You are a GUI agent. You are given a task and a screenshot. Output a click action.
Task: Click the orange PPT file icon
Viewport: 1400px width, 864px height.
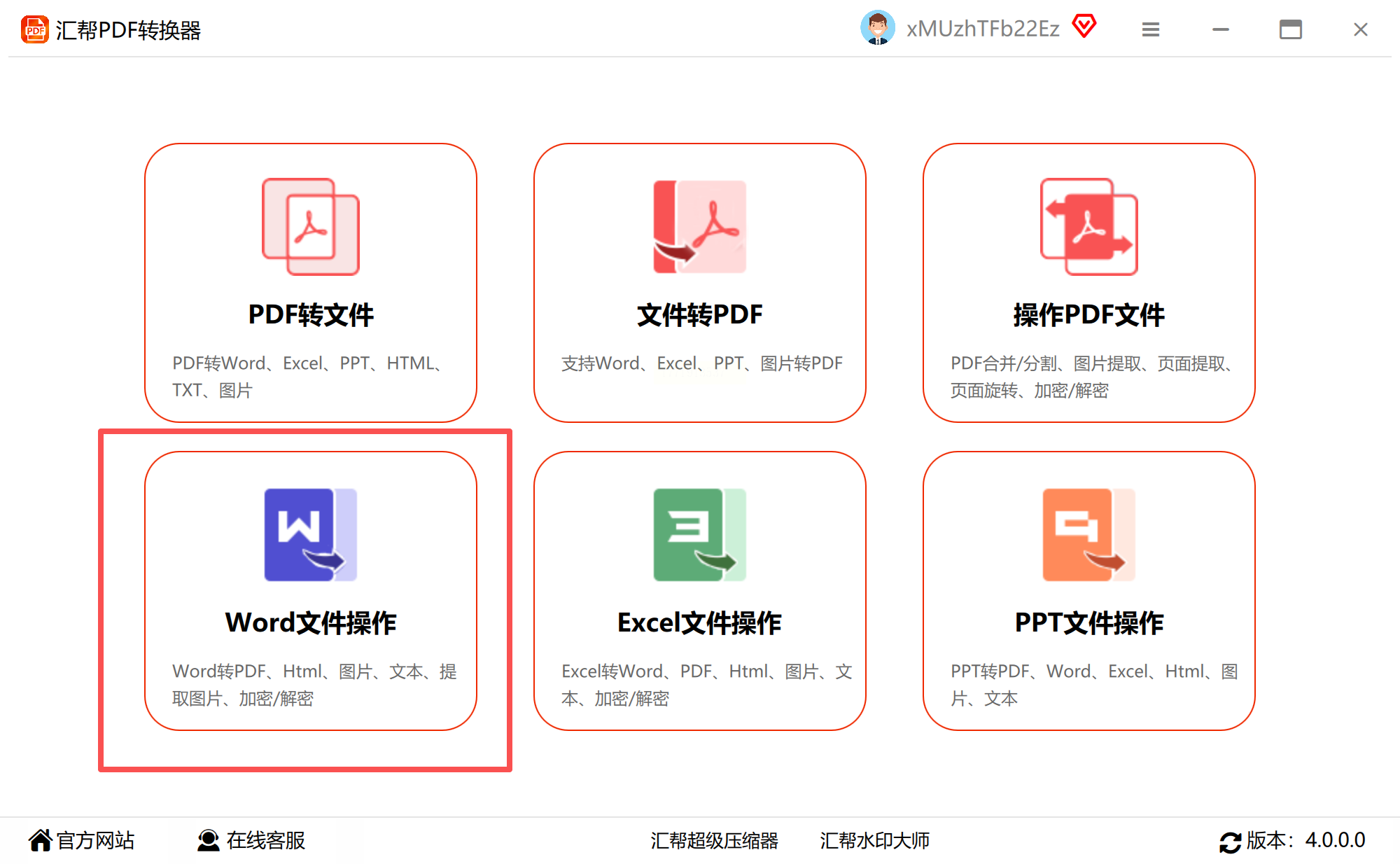pos(1088,534)
